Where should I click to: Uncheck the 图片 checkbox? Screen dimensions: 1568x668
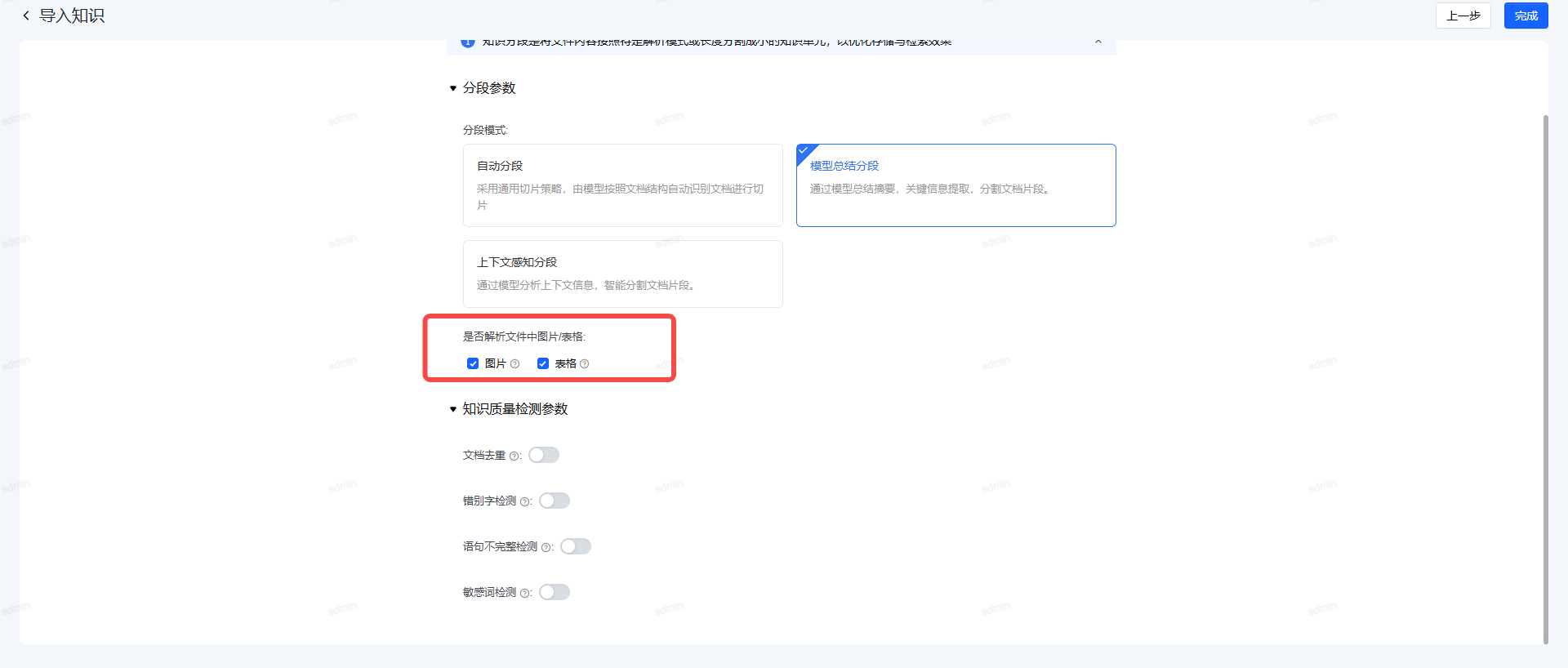click(473, 363)
